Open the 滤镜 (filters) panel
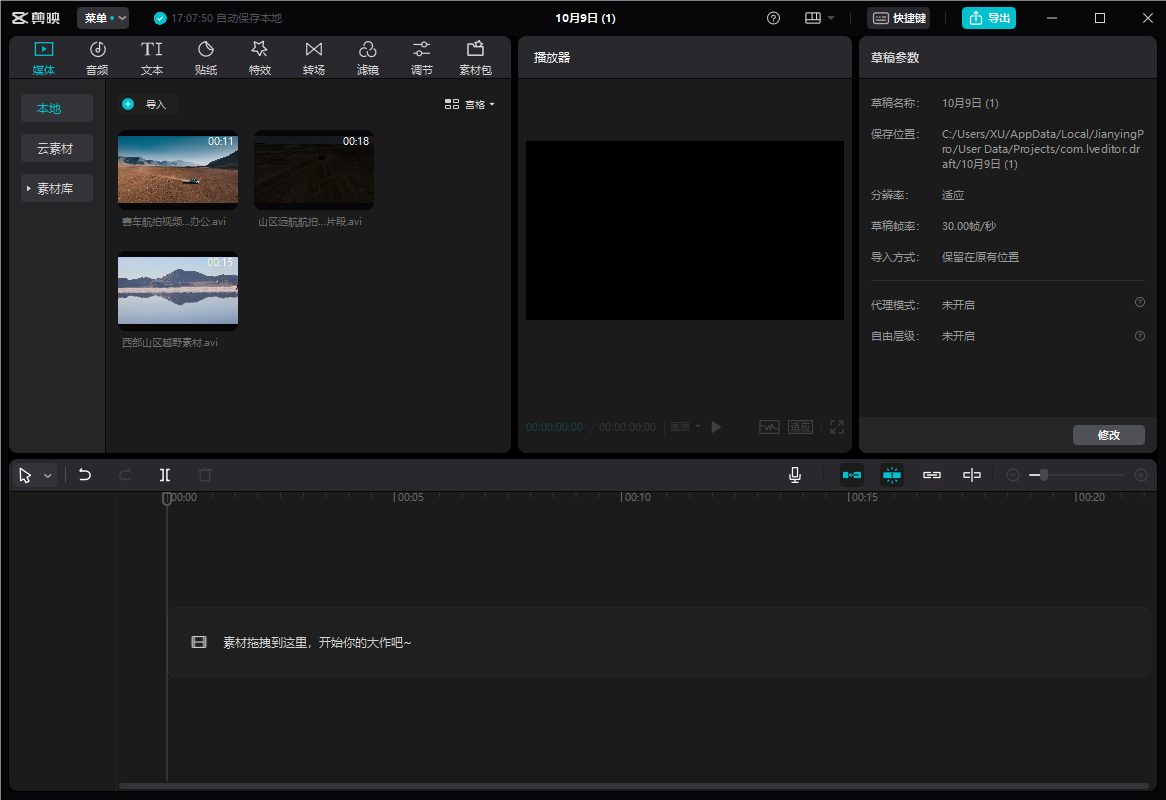The image size is (1166, 800). point(368,57)
